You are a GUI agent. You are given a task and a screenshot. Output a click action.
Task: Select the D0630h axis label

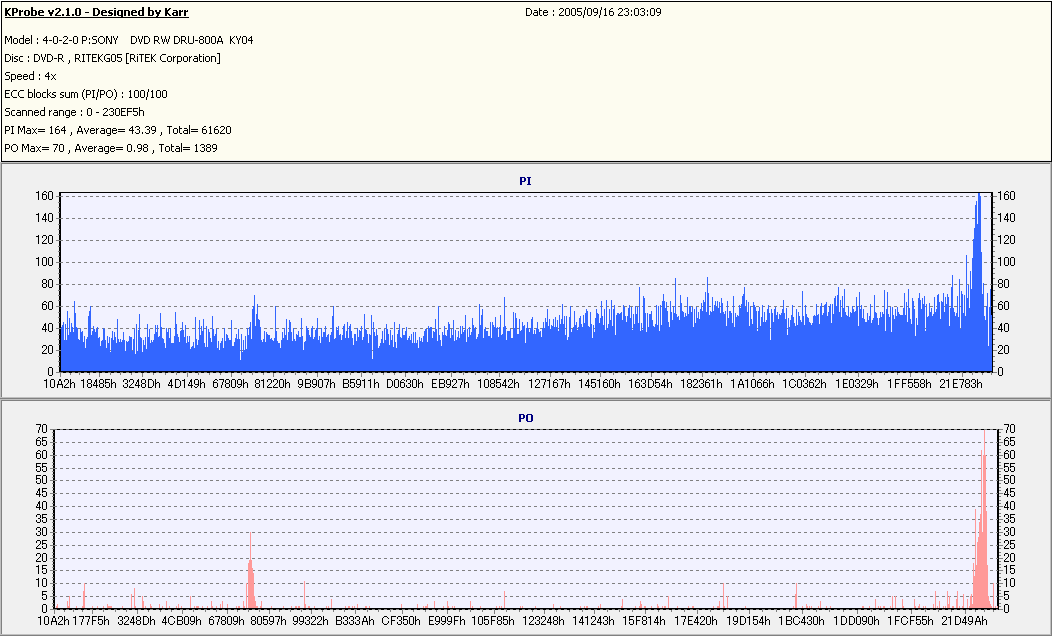click(x=405, y=384)
